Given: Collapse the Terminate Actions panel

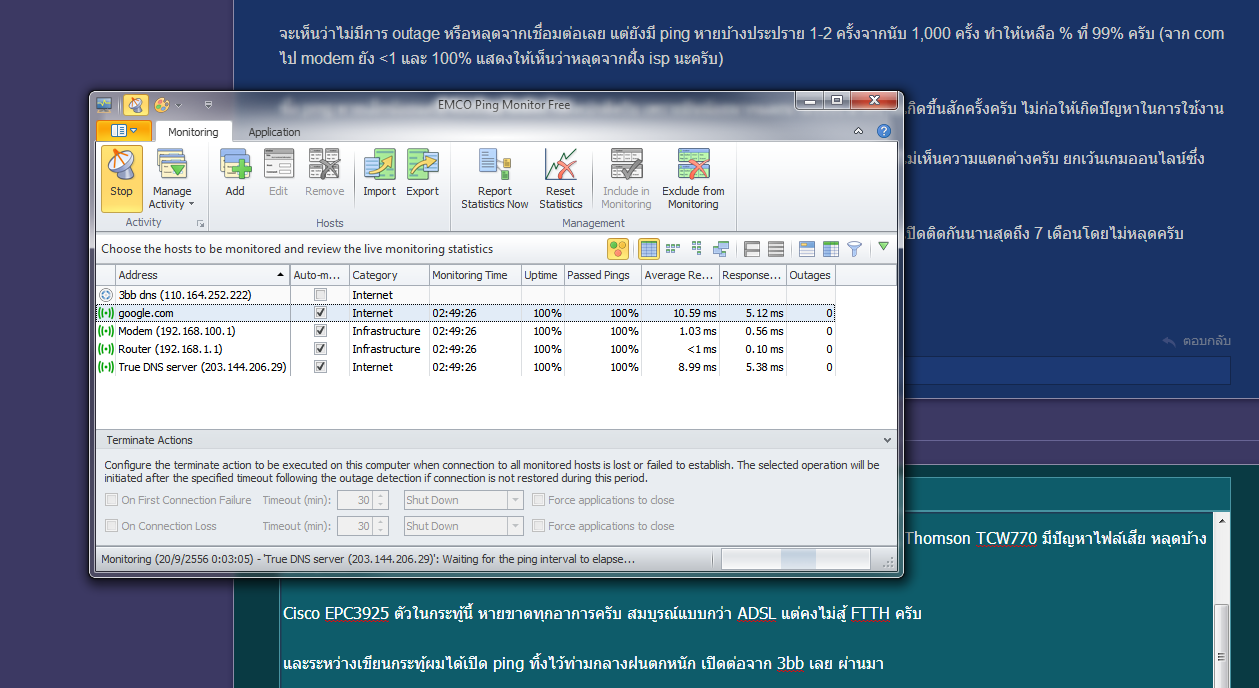Looking at the screenshot, I should (x=887, y=440).
